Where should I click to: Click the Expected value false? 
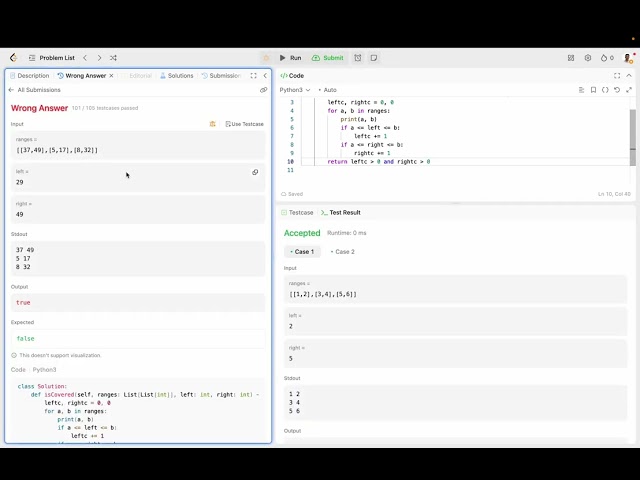(x=25, y=338)
